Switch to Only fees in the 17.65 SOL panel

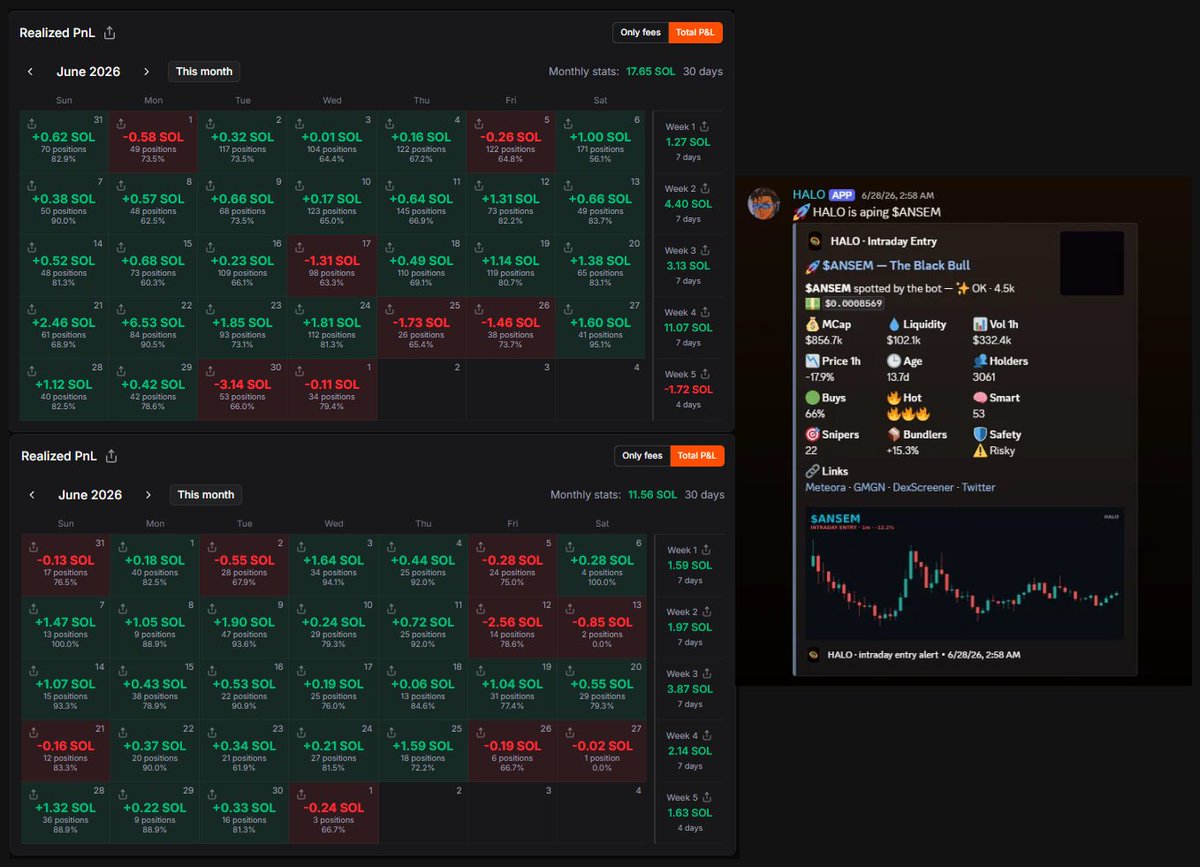point(640,33)
